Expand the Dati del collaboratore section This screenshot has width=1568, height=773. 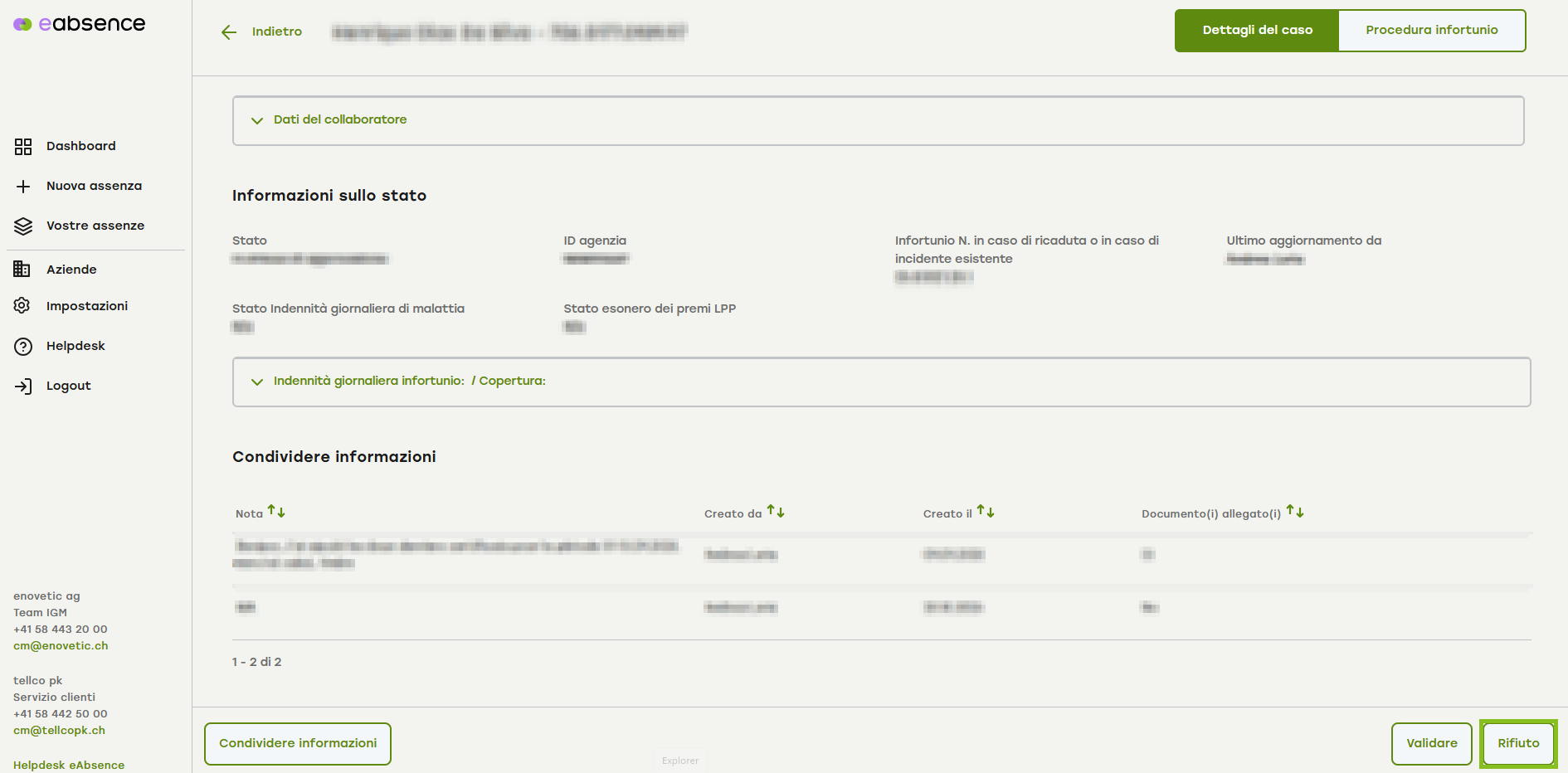pos(257,120)
